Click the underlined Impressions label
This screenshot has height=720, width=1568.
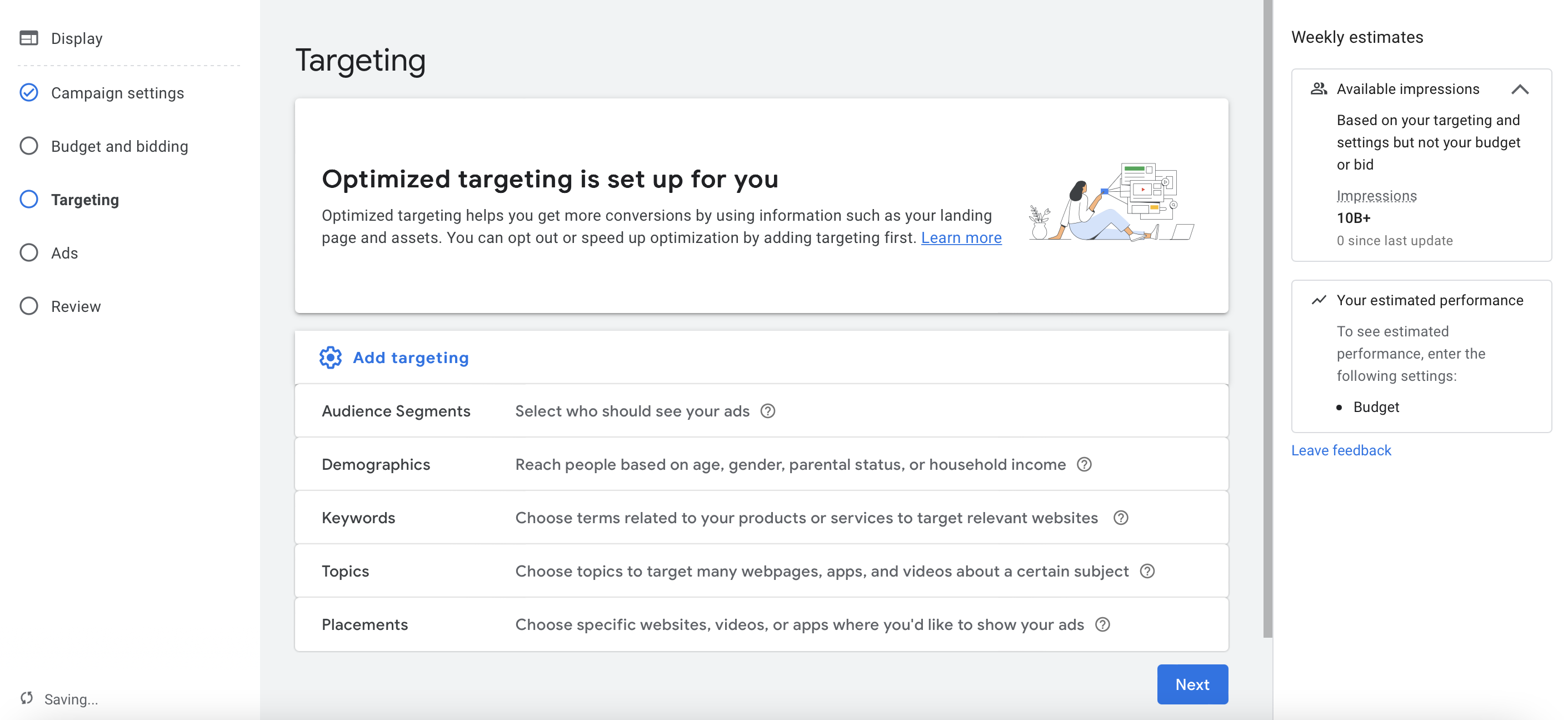click(x=1376, y=196)
